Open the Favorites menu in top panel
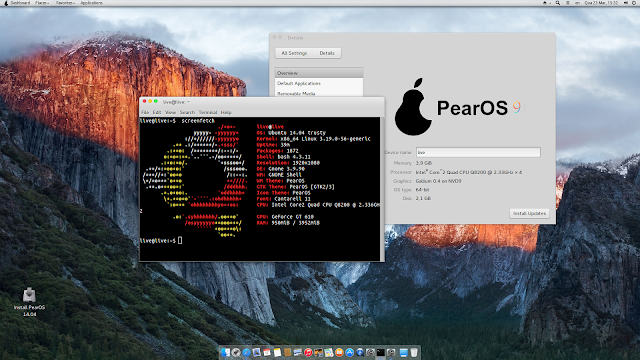The height and width of the screenshot is (360, 640). (65, 3)
